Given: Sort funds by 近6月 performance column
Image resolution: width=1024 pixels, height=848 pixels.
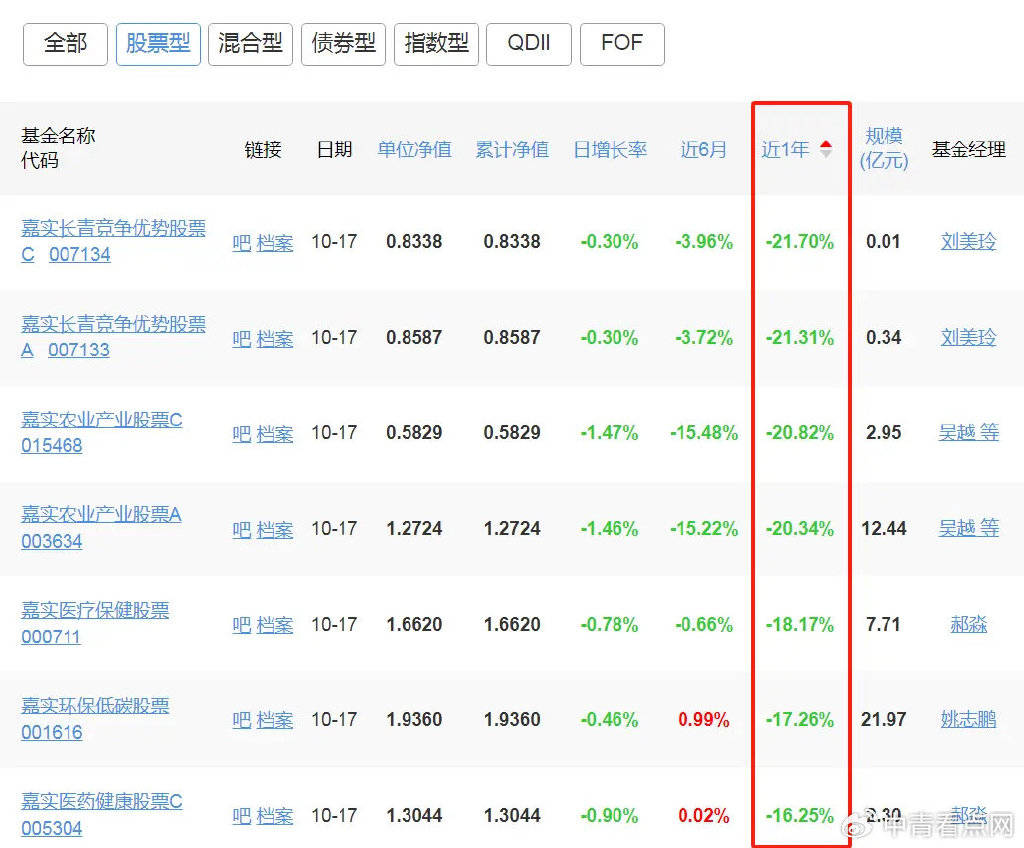Looking at the screenshot, I should point(703,150).
